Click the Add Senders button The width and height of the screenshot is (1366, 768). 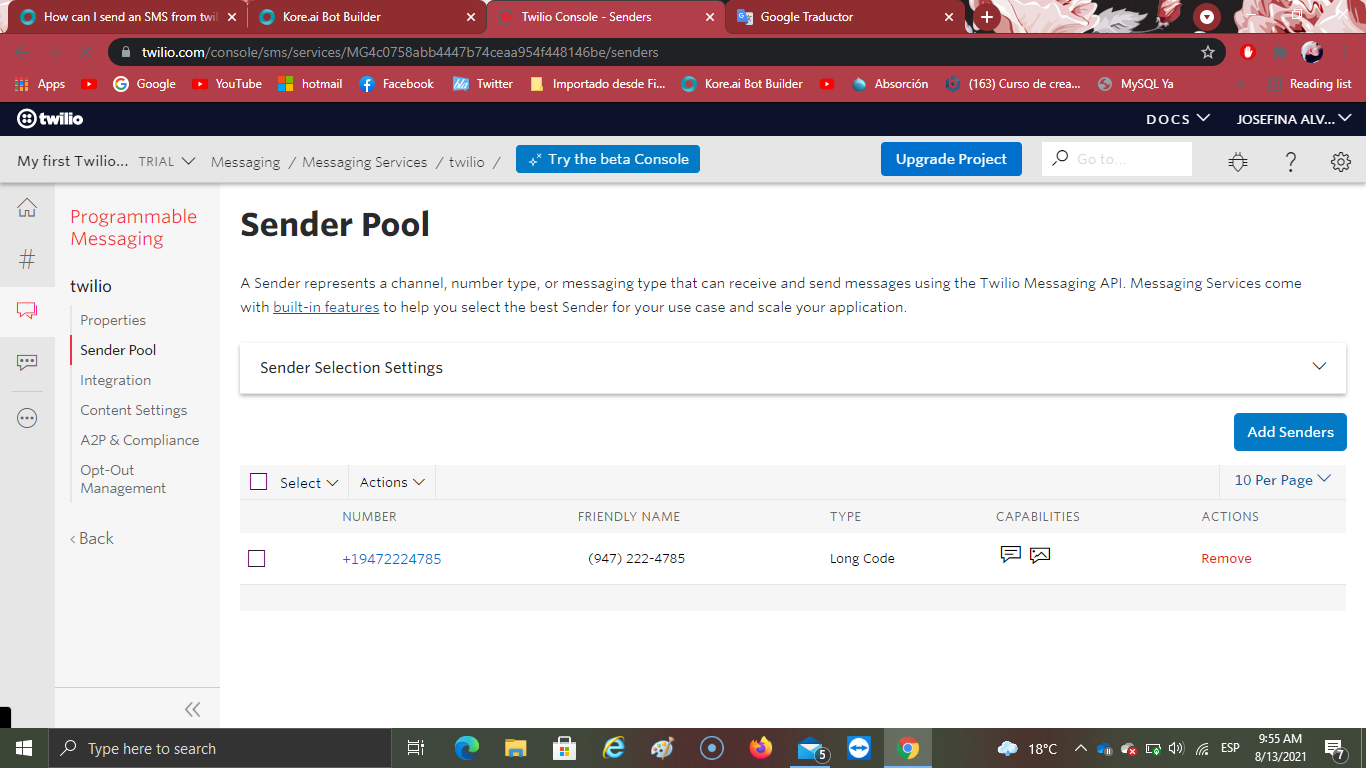(1290, 432)
